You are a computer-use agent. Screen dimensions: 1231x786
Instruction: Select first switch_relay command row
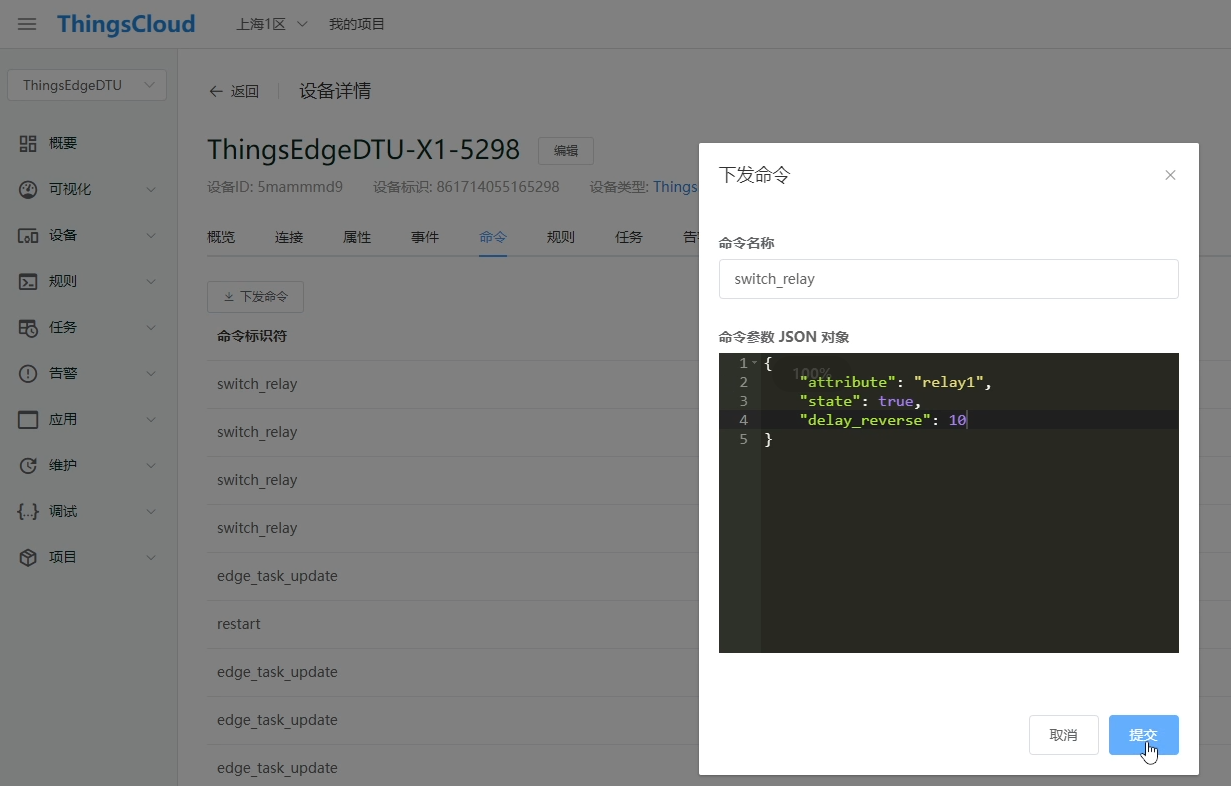coord(453,384)
